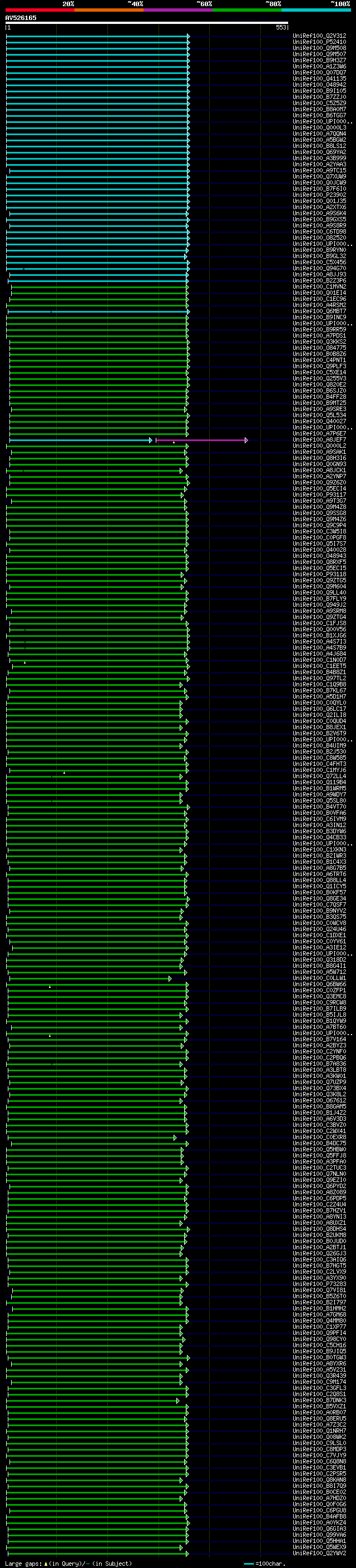Image resolution: width=356 pixels, height=1568 pixels.
Task: Click the green ~80% identity legend segment
Action: [x=247, y=10]
